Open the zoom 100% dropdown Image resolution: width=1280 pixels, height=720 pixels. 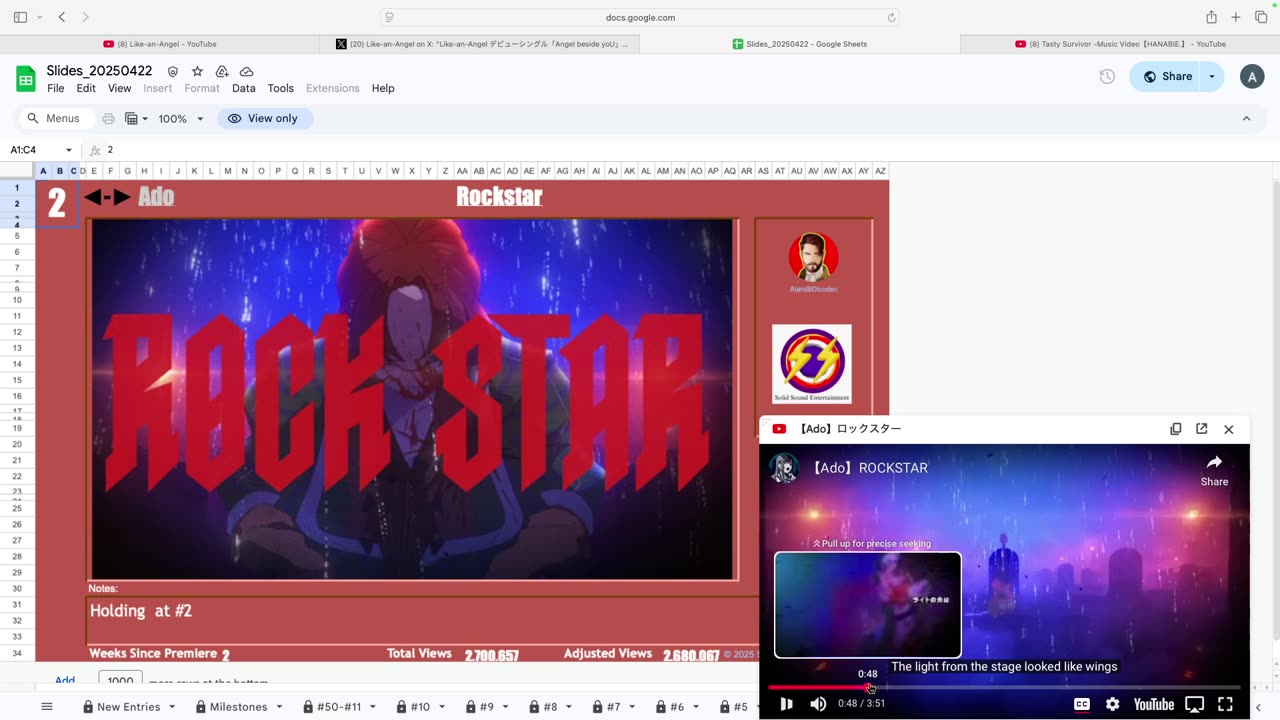click(x=181, y=118)
